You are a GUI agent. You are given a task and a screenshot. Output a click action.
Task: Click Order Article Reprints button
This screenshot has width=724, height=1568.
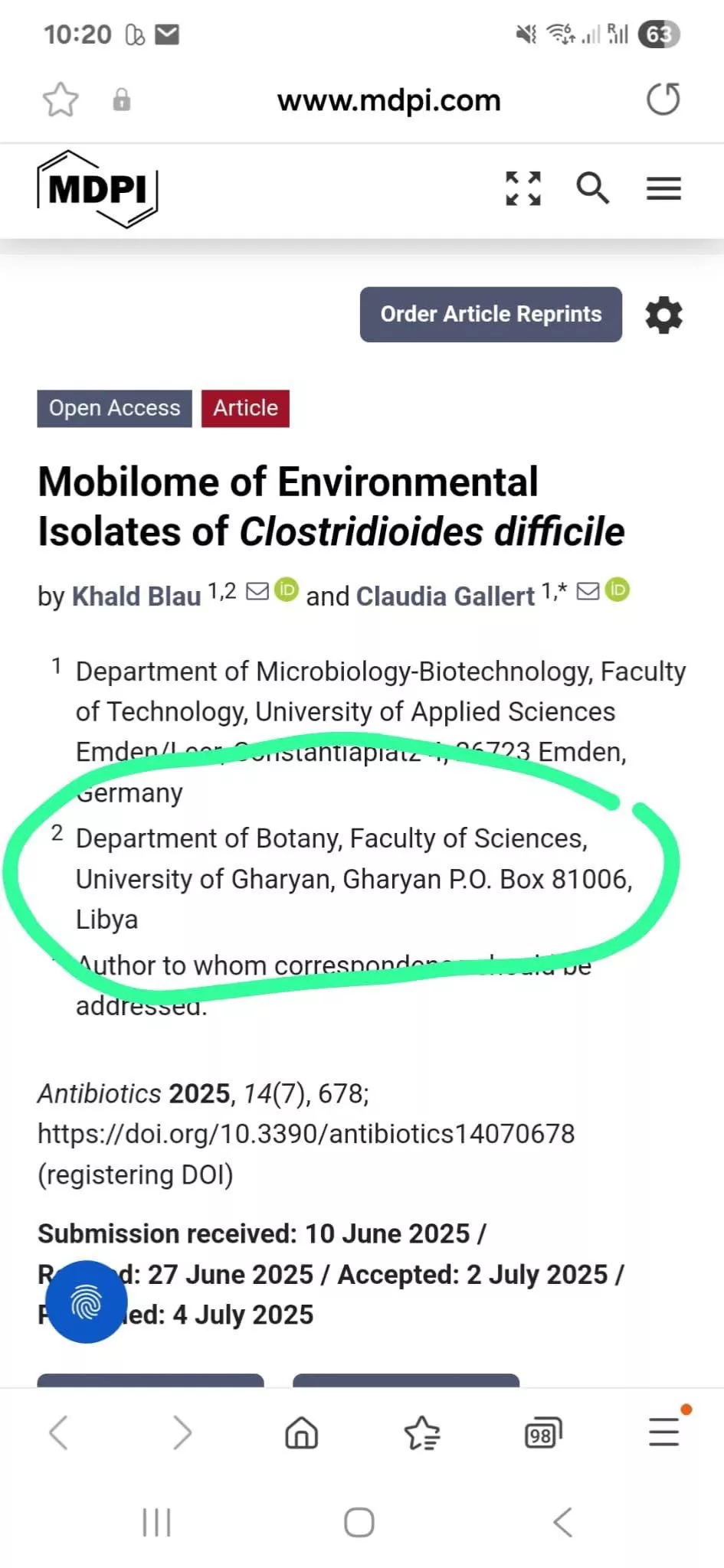pos(491,315)
